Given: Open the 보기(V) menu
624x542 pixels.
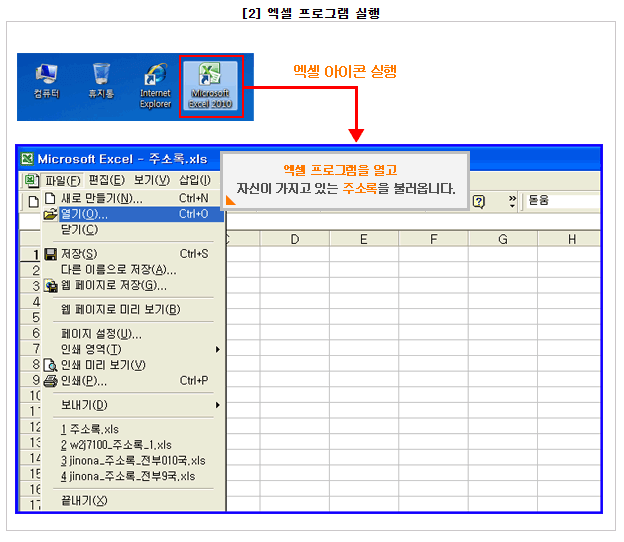Looking at the screenshot, I should 151,180.
